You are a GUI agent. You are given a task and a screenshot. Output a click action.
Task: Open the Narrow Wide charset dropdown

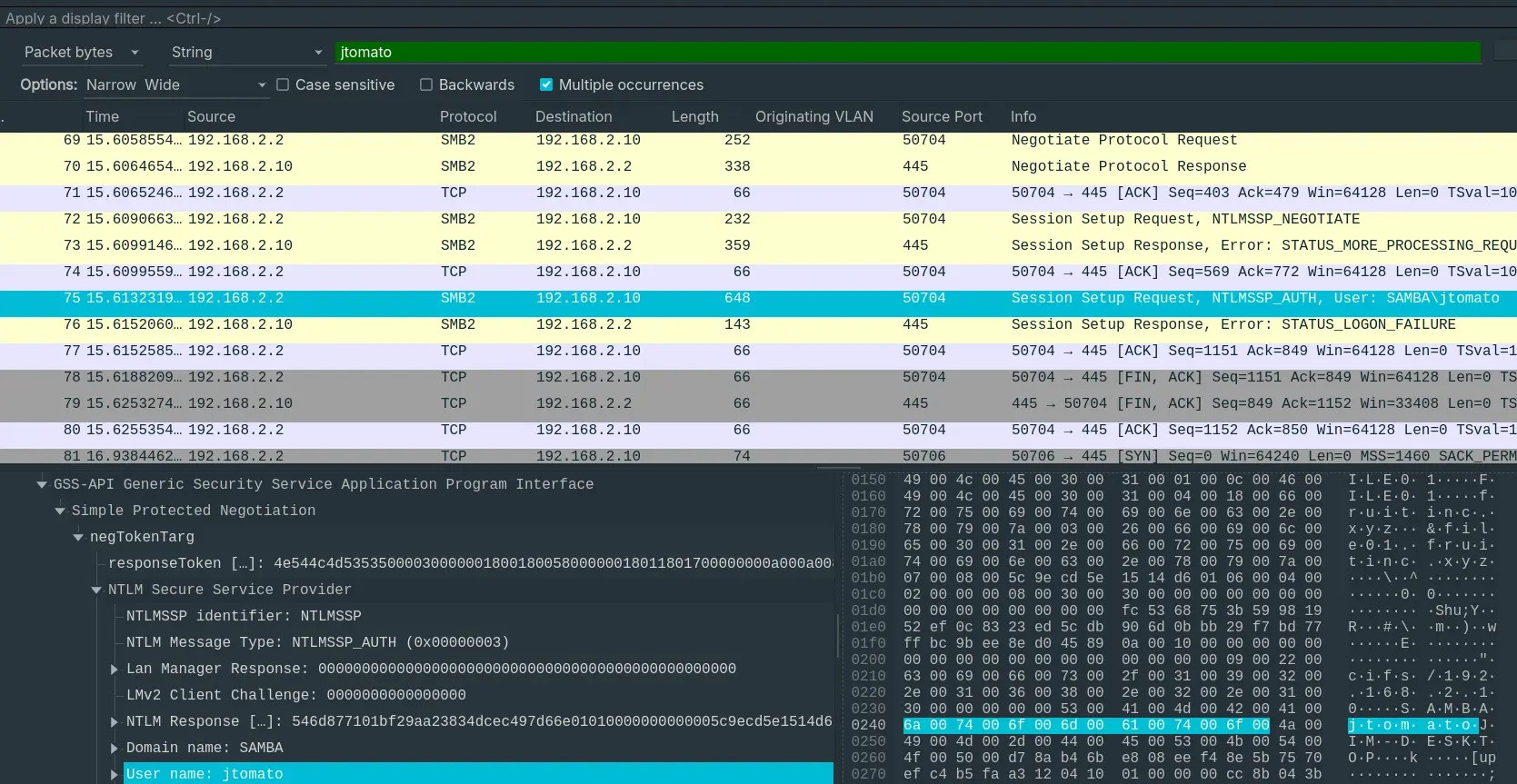pyautogui.click(x=175, y=84)
